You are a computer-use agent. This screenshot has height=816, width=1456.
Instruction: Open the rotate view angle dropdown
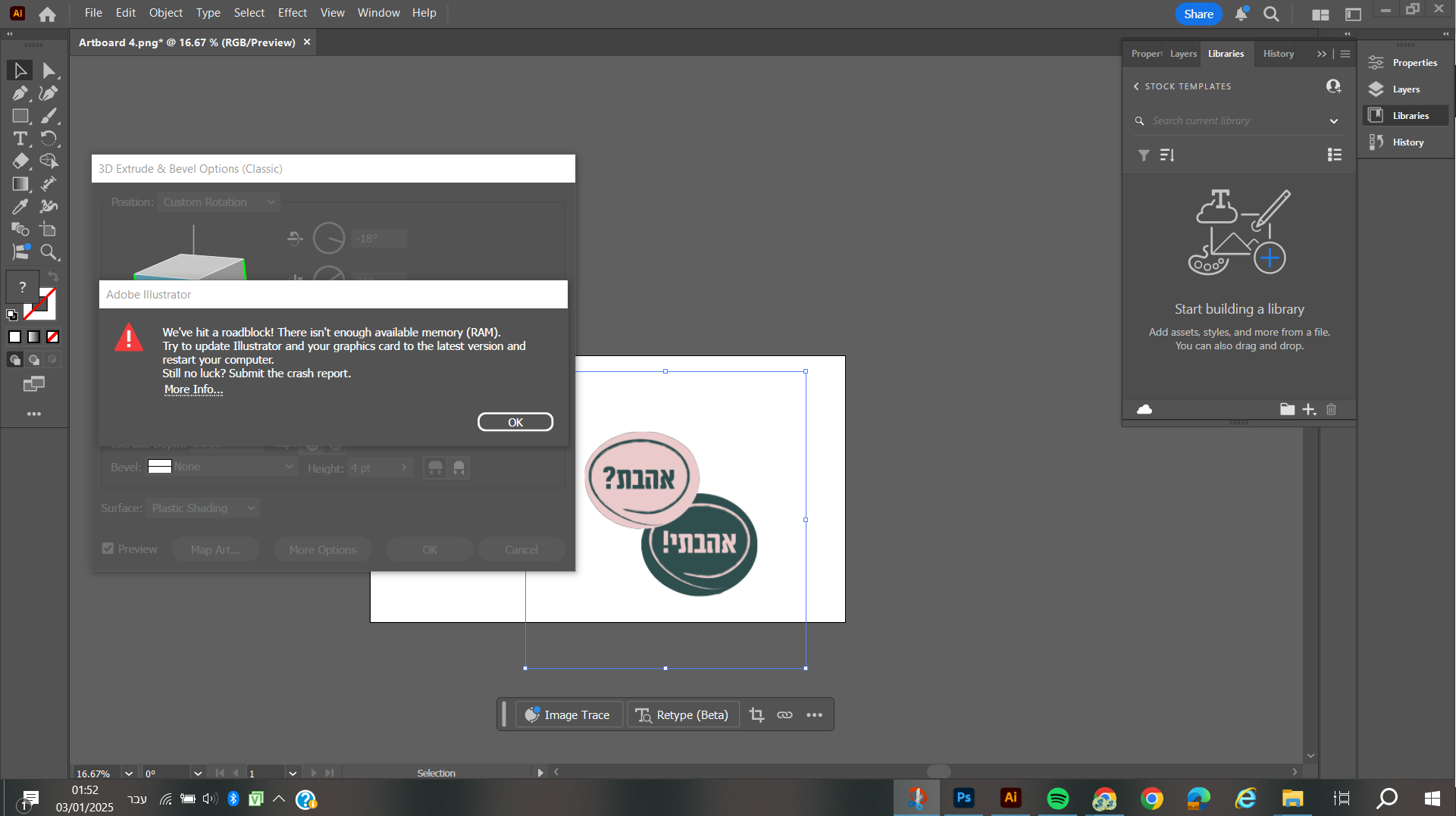(x=198, y=774)
